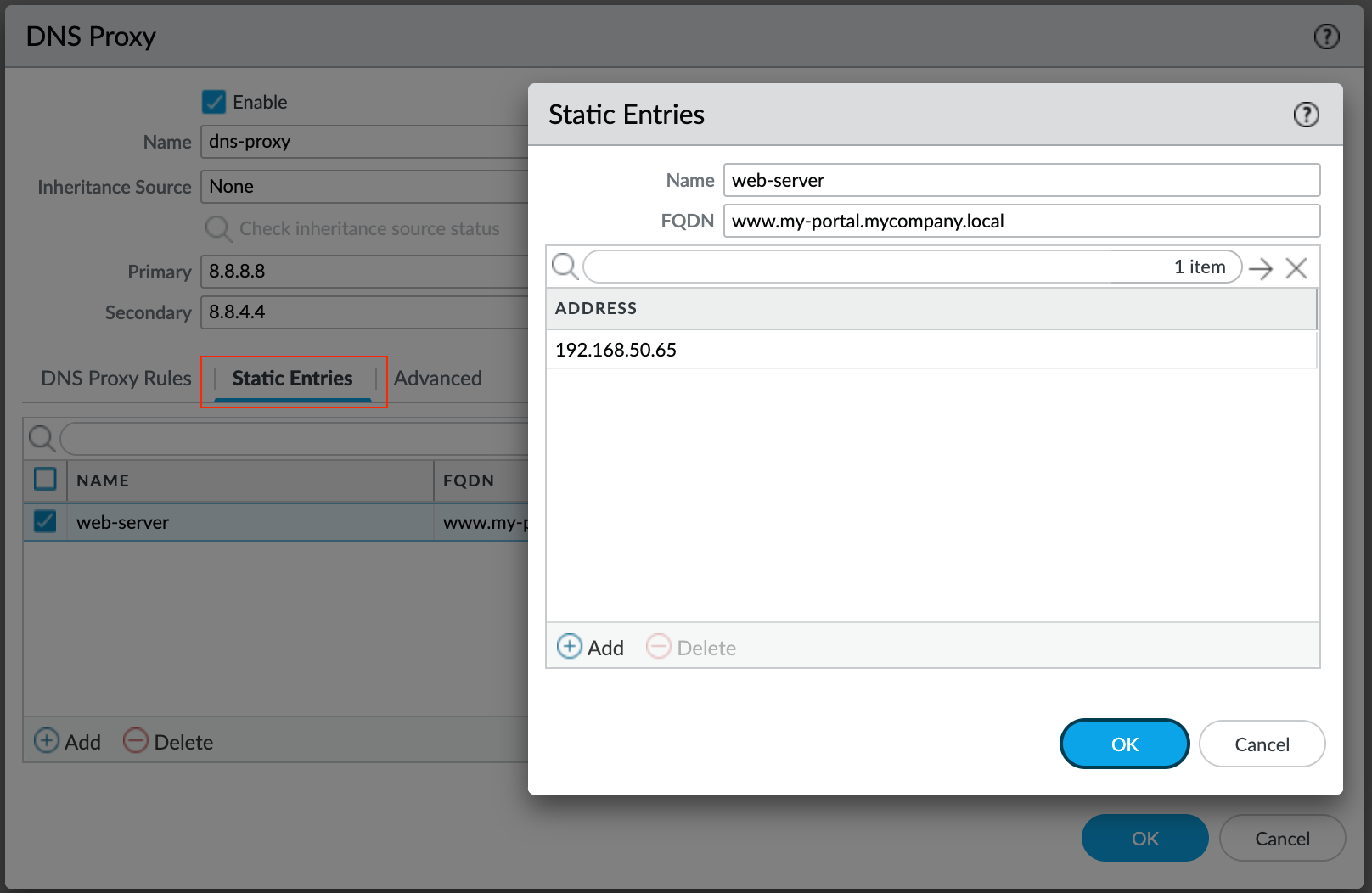Click Delete under the address list
Viewport: 1372px width, 893px height.
pos(691,648)
